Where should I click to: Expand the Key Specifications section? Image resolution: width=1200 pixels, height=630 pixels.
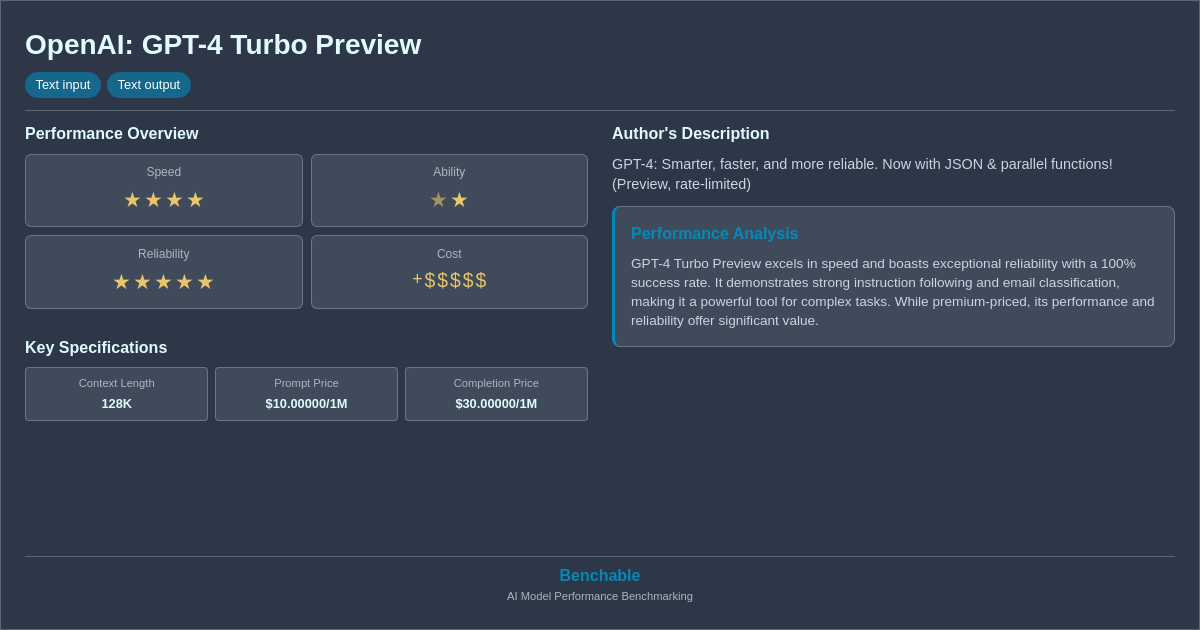click(96, 347)
